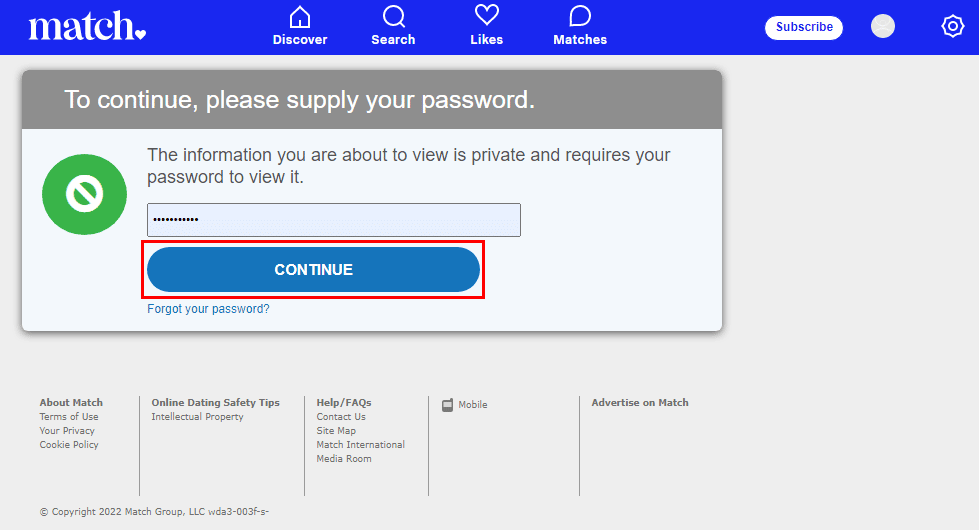Open the Likes heart icon
Screen dimensions: 979x530
pos(487,16)
